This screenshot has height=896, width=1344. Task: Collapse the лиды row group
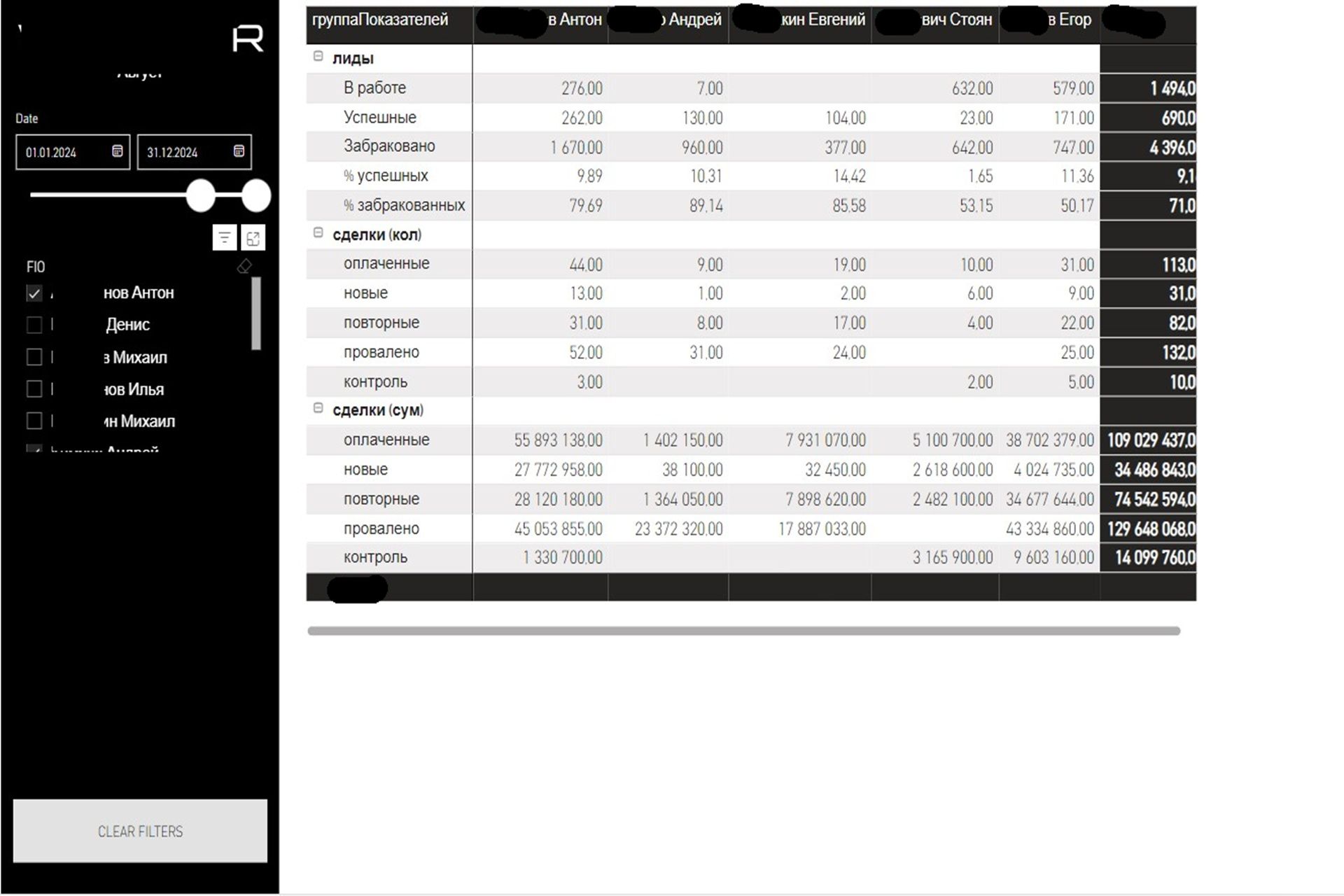pos(318,57)
